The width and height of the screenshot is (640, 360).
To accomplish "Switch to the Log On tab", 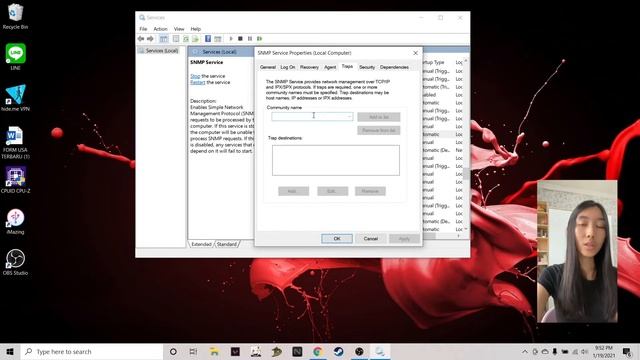I will (288, 67).
